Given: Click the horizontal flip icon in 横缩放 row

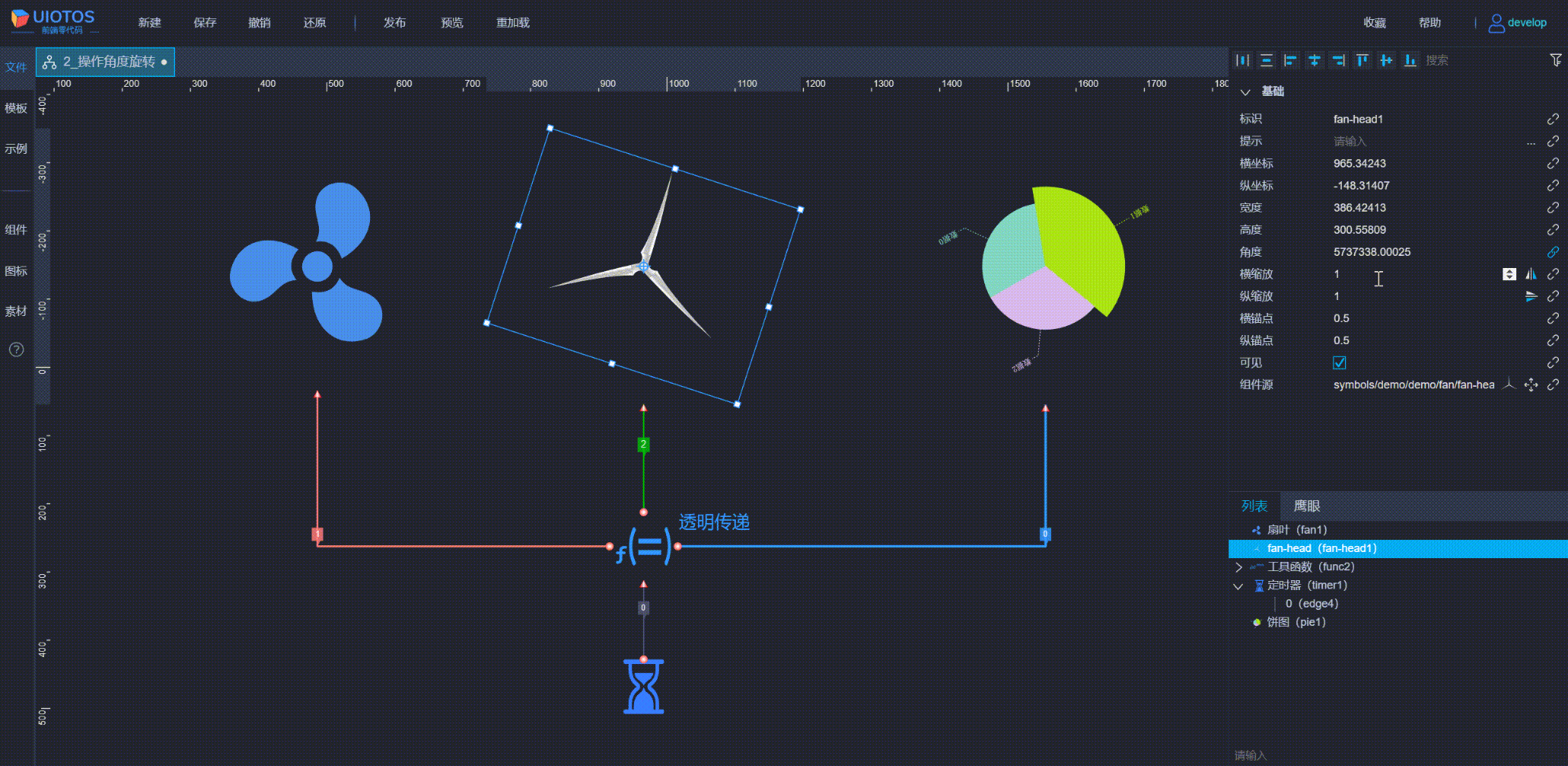Looking at the screenshot, I should coord(1531,274).
